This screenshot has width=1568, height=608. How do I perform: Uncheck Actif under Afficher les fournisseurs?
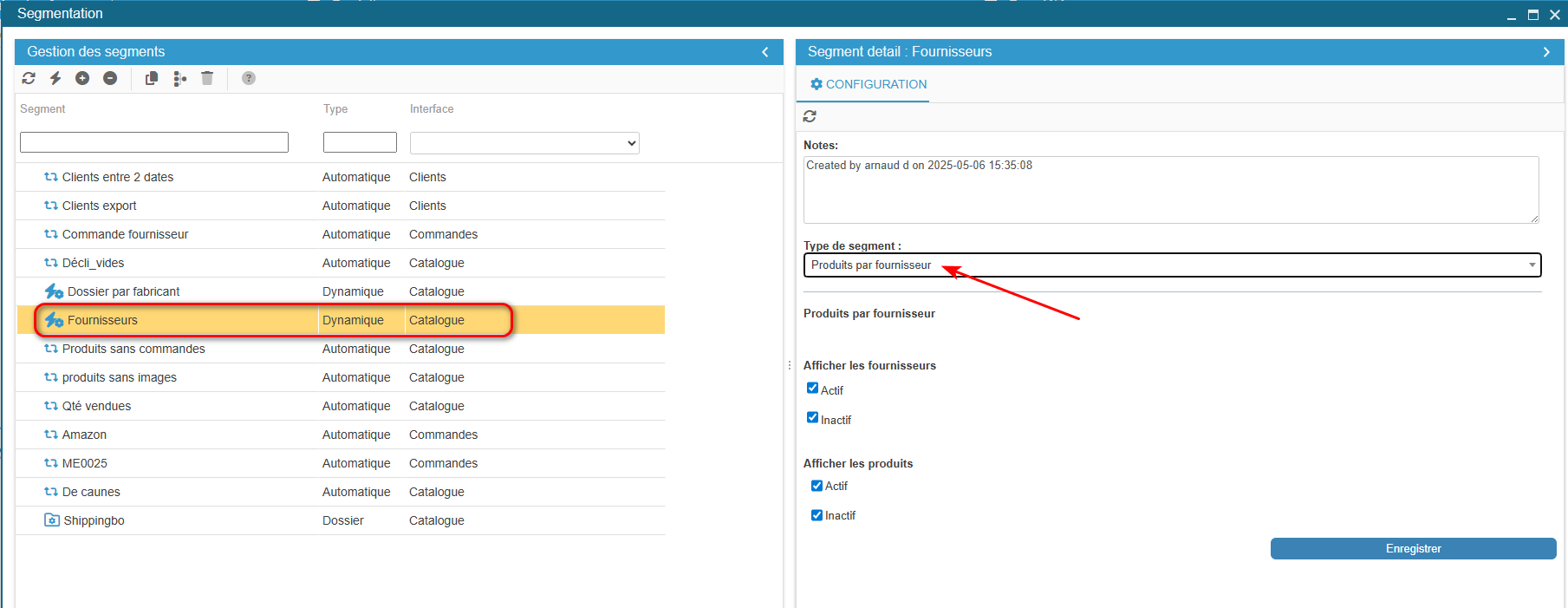[812, 389]
